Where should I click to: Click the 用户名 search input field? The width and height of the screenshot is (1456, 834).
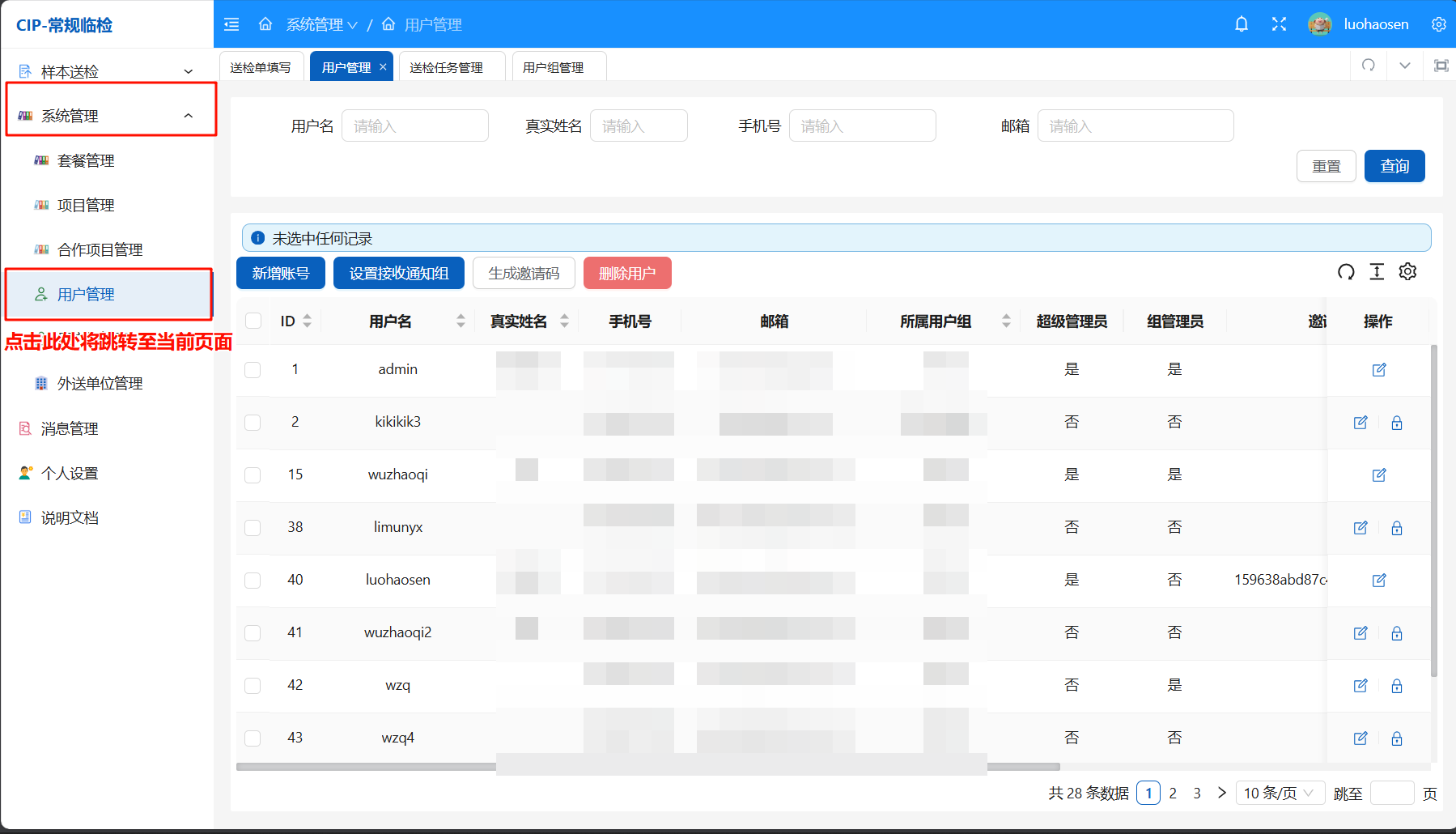click(414, 126)
